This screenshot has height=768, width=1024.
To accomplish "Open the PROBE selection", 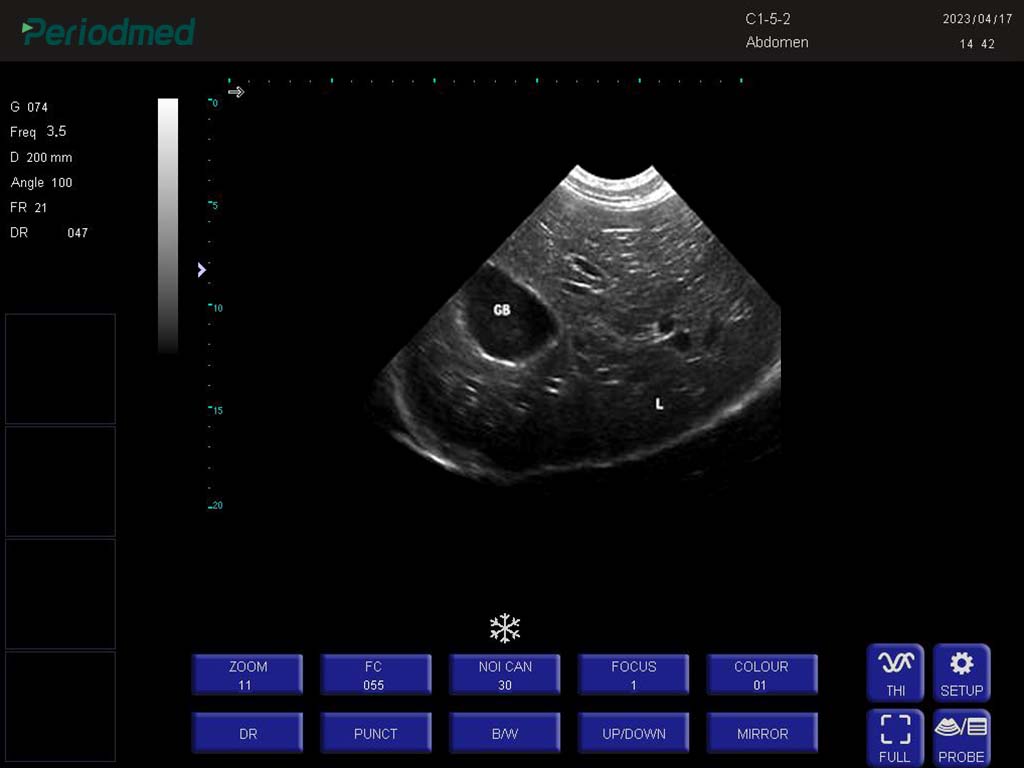I will [x=961, y=738].
